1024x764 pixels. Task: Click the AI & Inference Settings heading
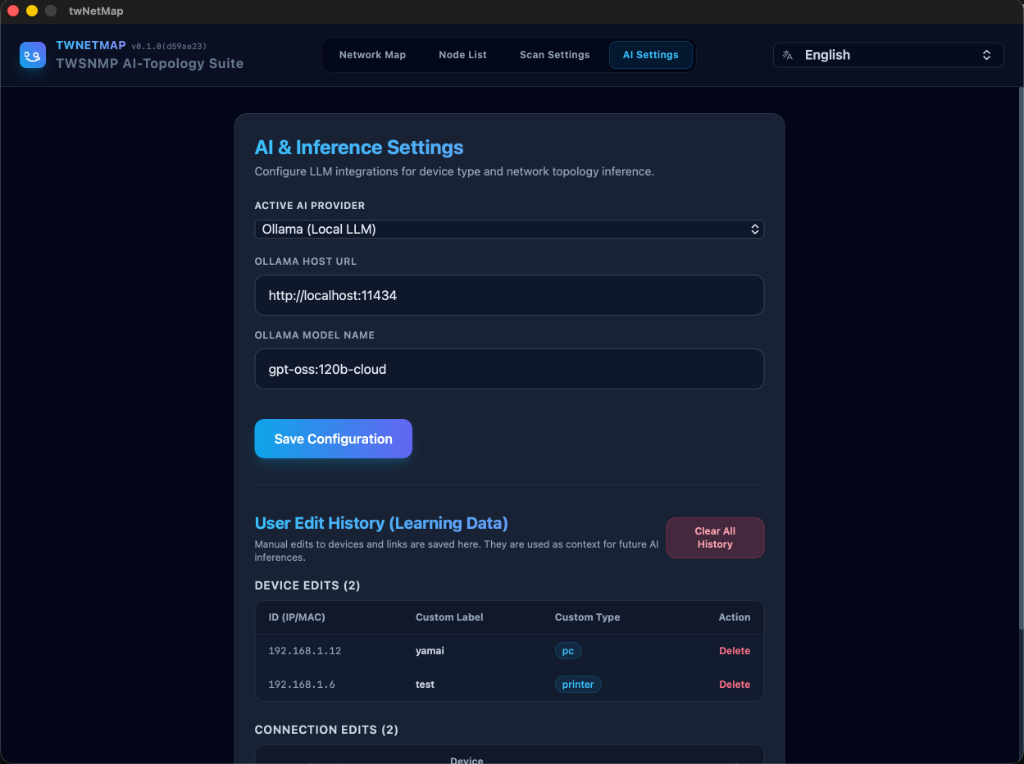[x=359, y=148]
